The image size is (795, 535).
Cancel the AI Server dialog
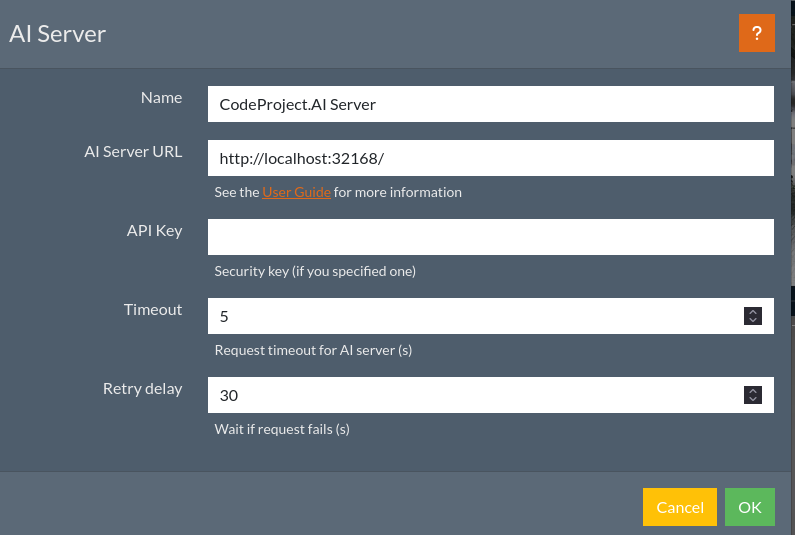pos(679,507)
